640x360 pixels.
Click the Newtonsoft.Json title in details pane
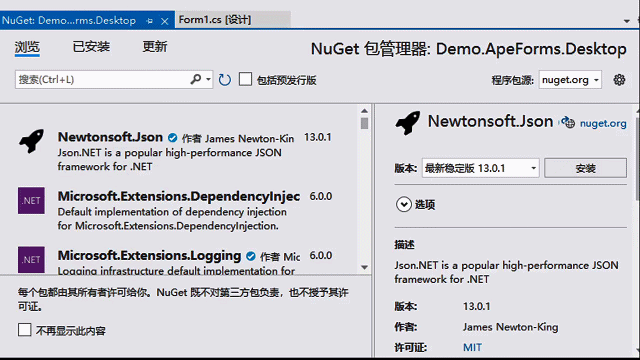click(x=490, y=121)
